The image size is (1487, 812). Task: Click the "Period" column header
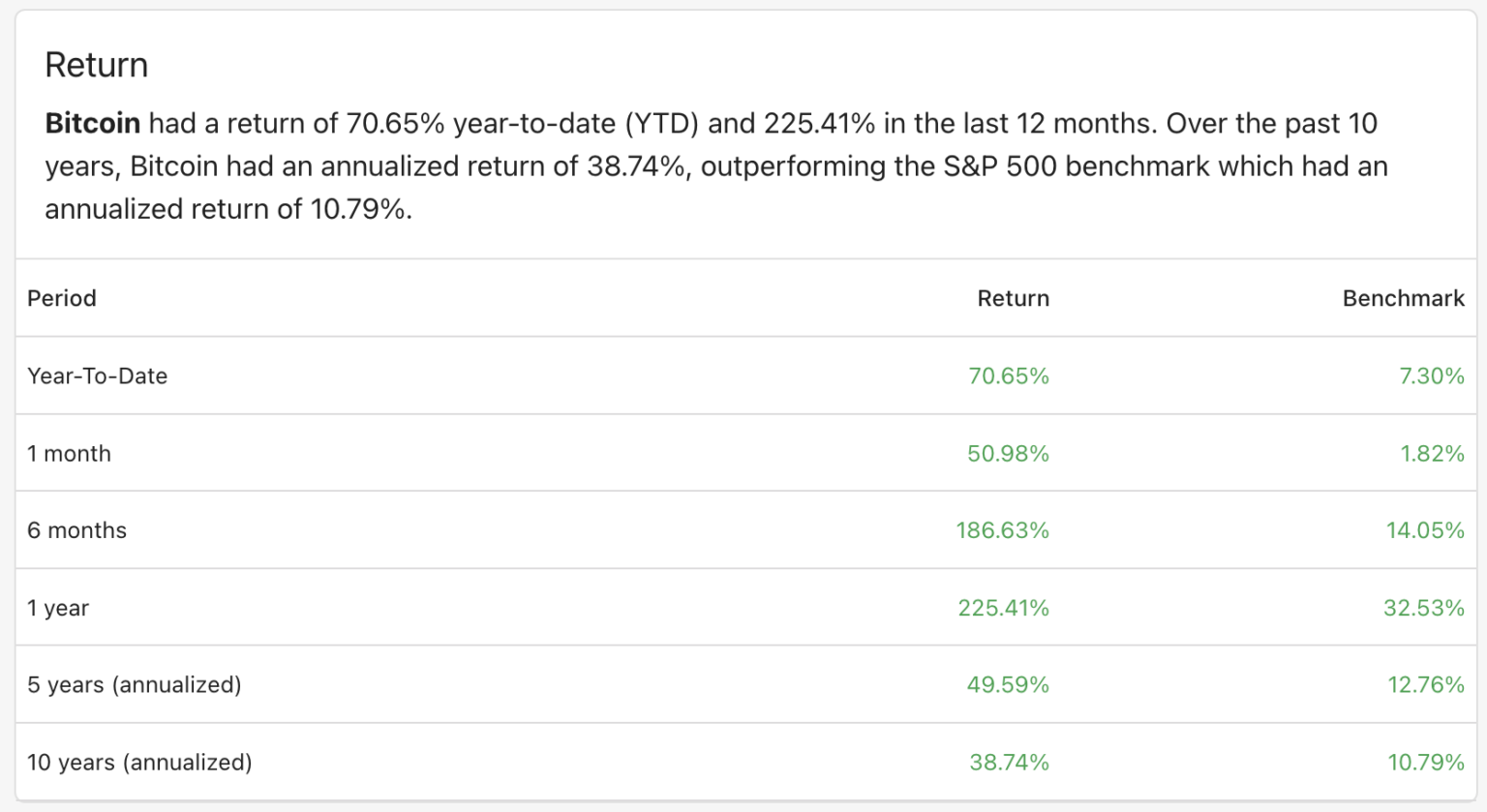62,298
